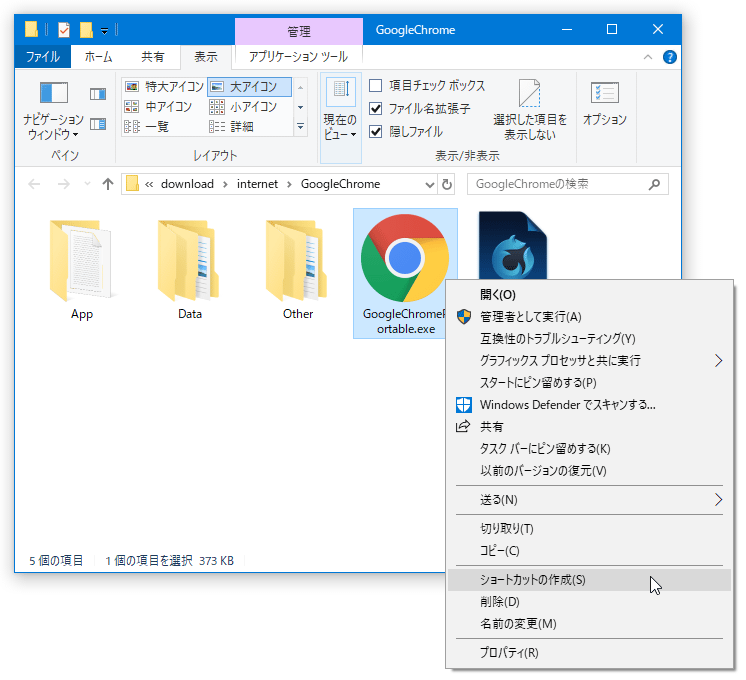
Task: Expand グラフィックス プロセッサと共に実行 submenu
Action: tap(718, 361)
